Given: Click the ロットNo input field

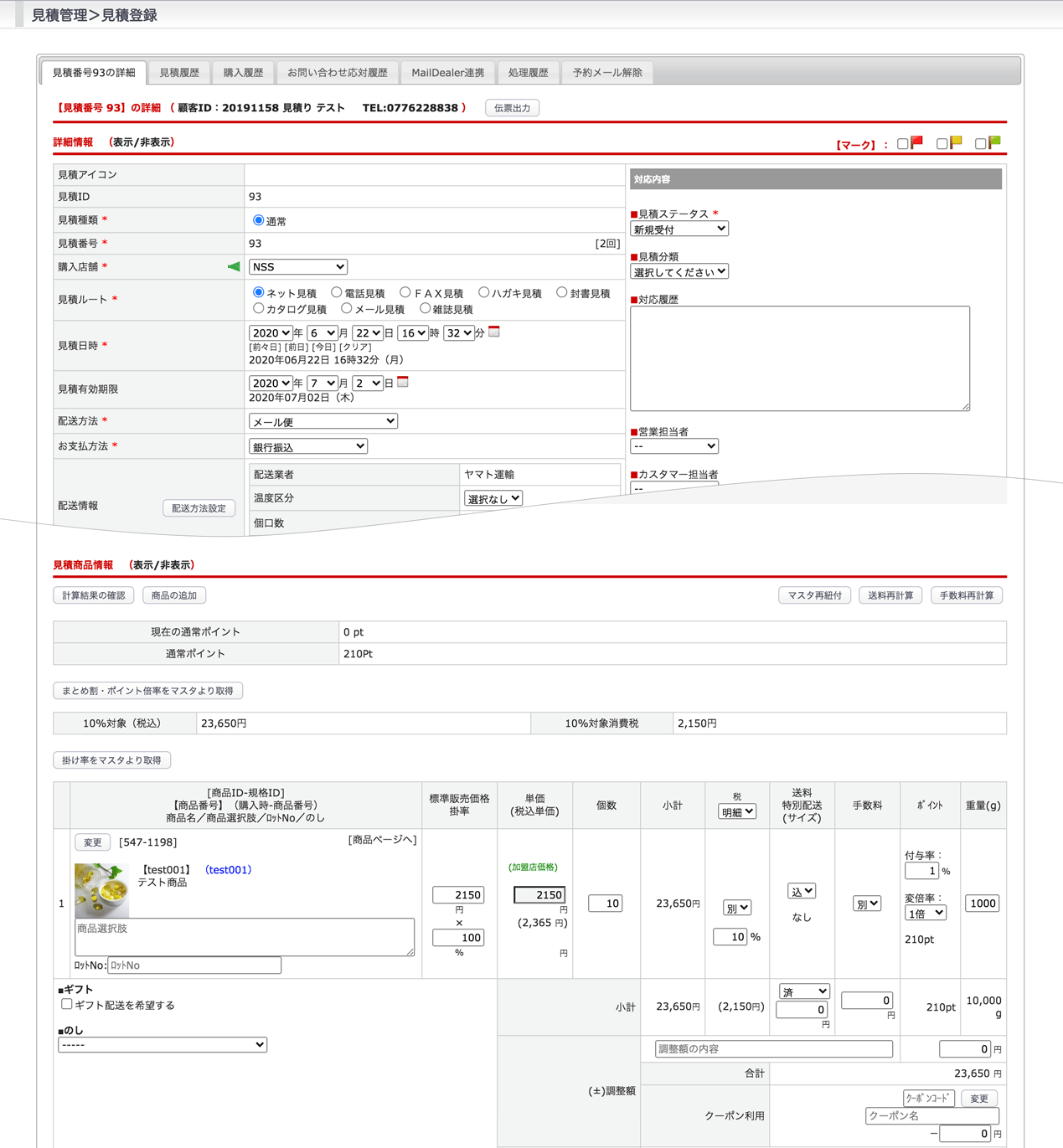Looking at the screenshot, I should (194, 965).
